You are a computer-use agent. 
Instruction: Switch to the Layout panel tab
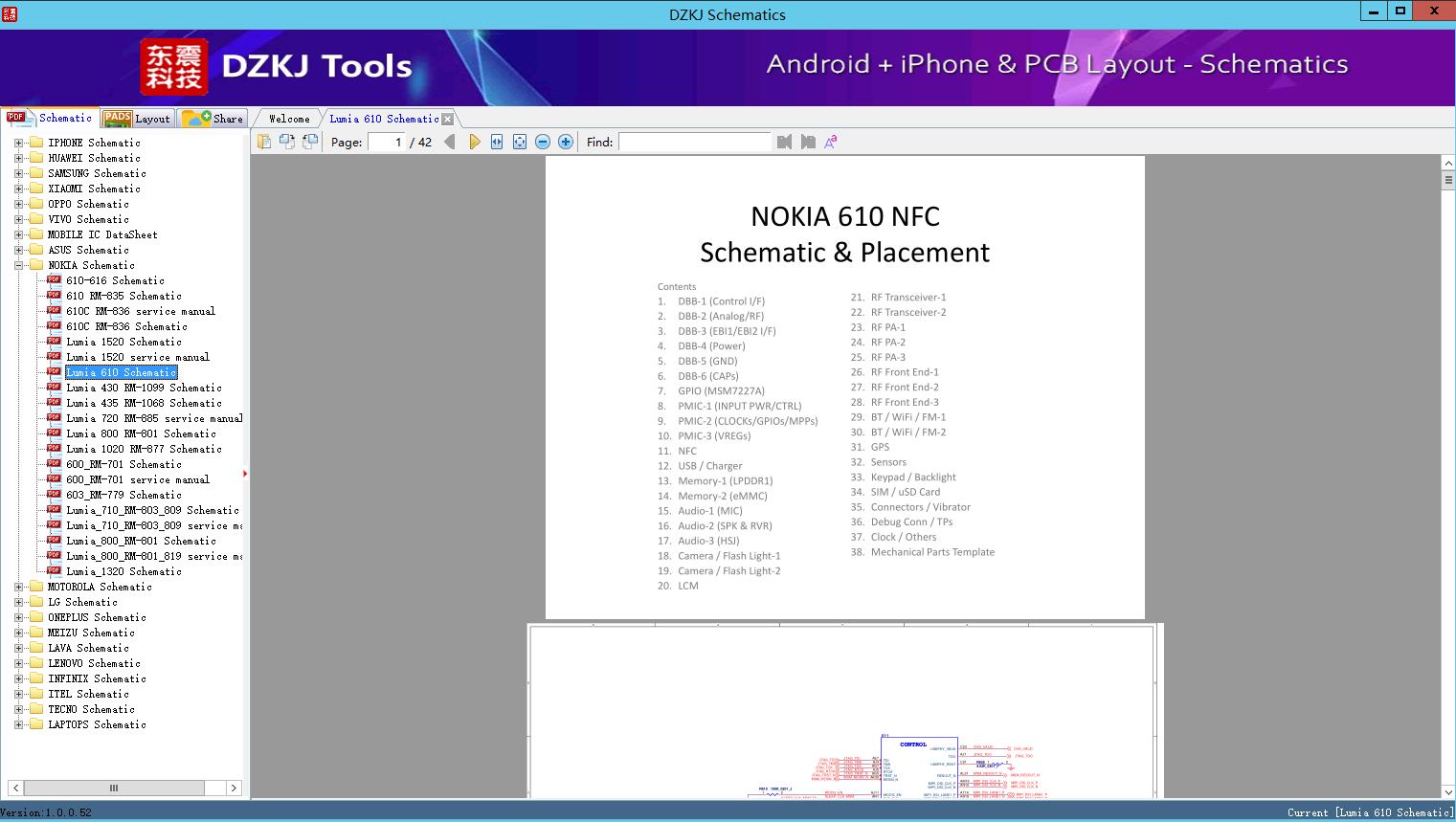tap(137, 119)
